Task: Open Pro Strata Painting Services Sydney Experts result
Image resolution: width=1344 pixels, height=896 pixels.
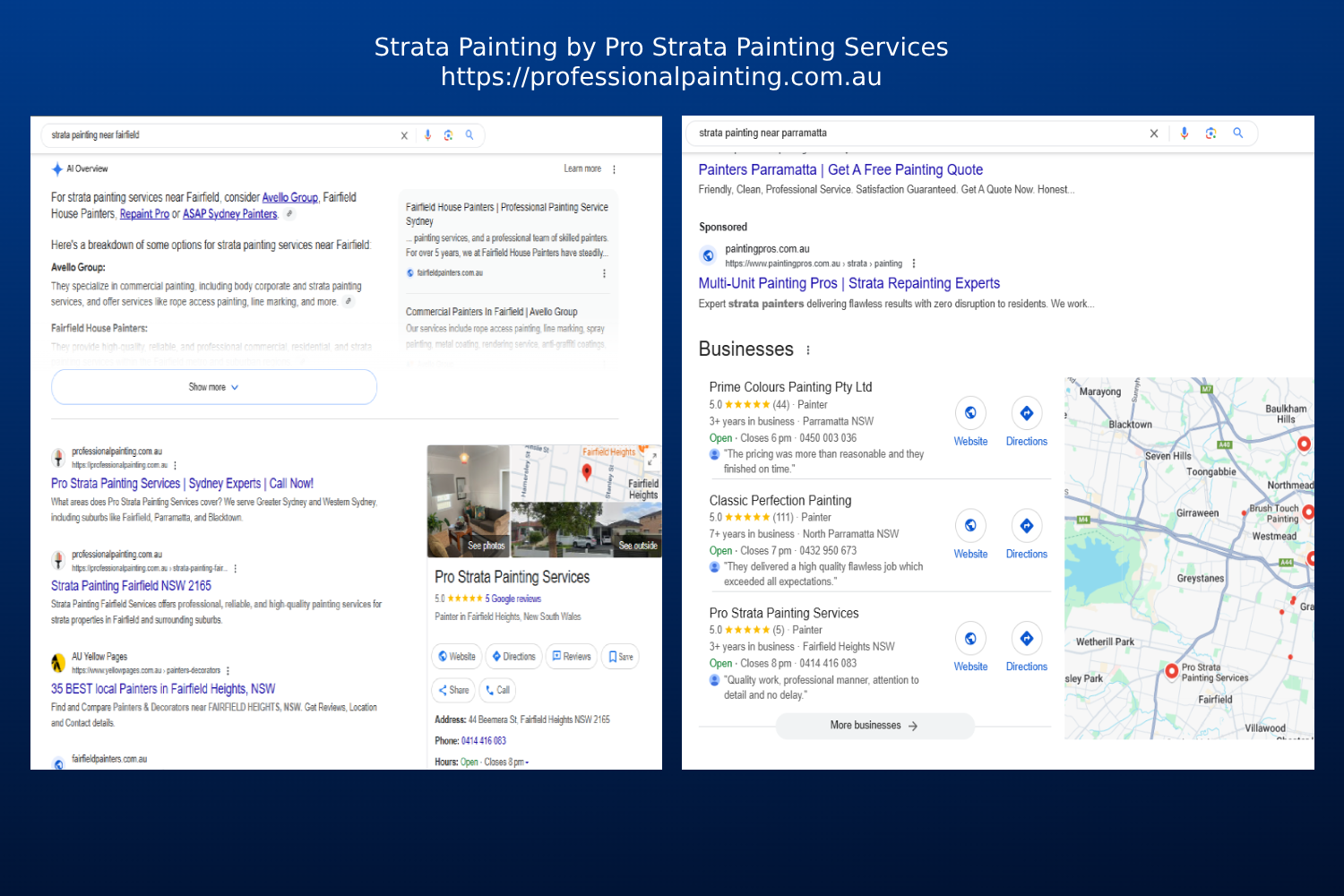Action: point(182,483)
